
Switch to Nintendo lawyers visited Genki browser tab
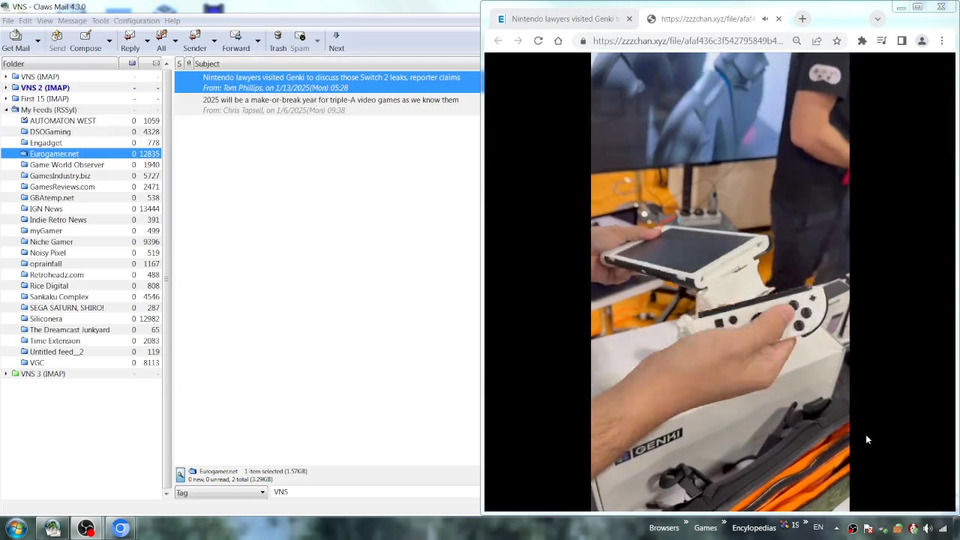tap(564, 19)
